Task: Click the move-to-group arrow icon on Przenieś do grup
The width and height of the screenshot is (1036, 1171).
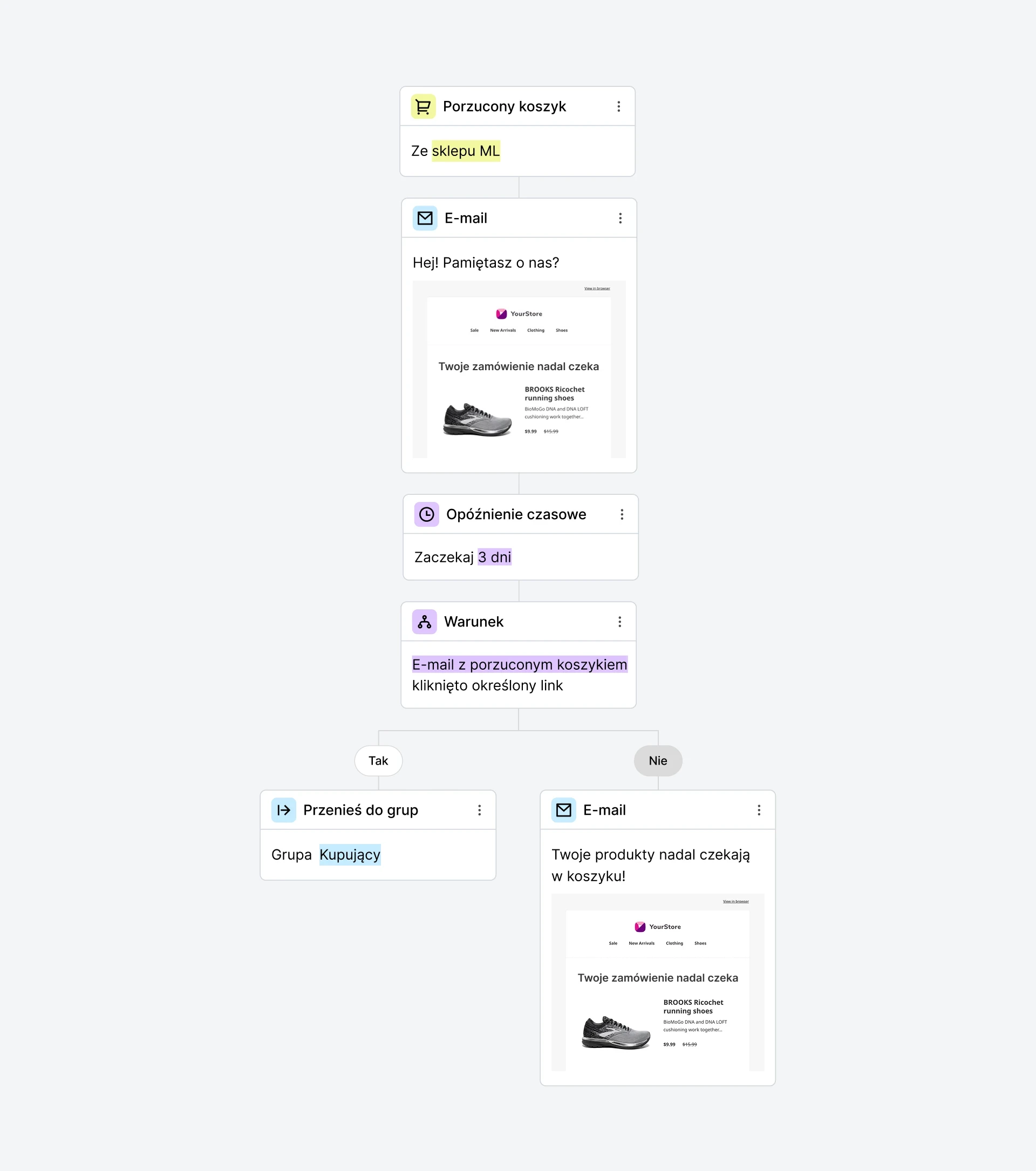Action: [x=283, y=809]
